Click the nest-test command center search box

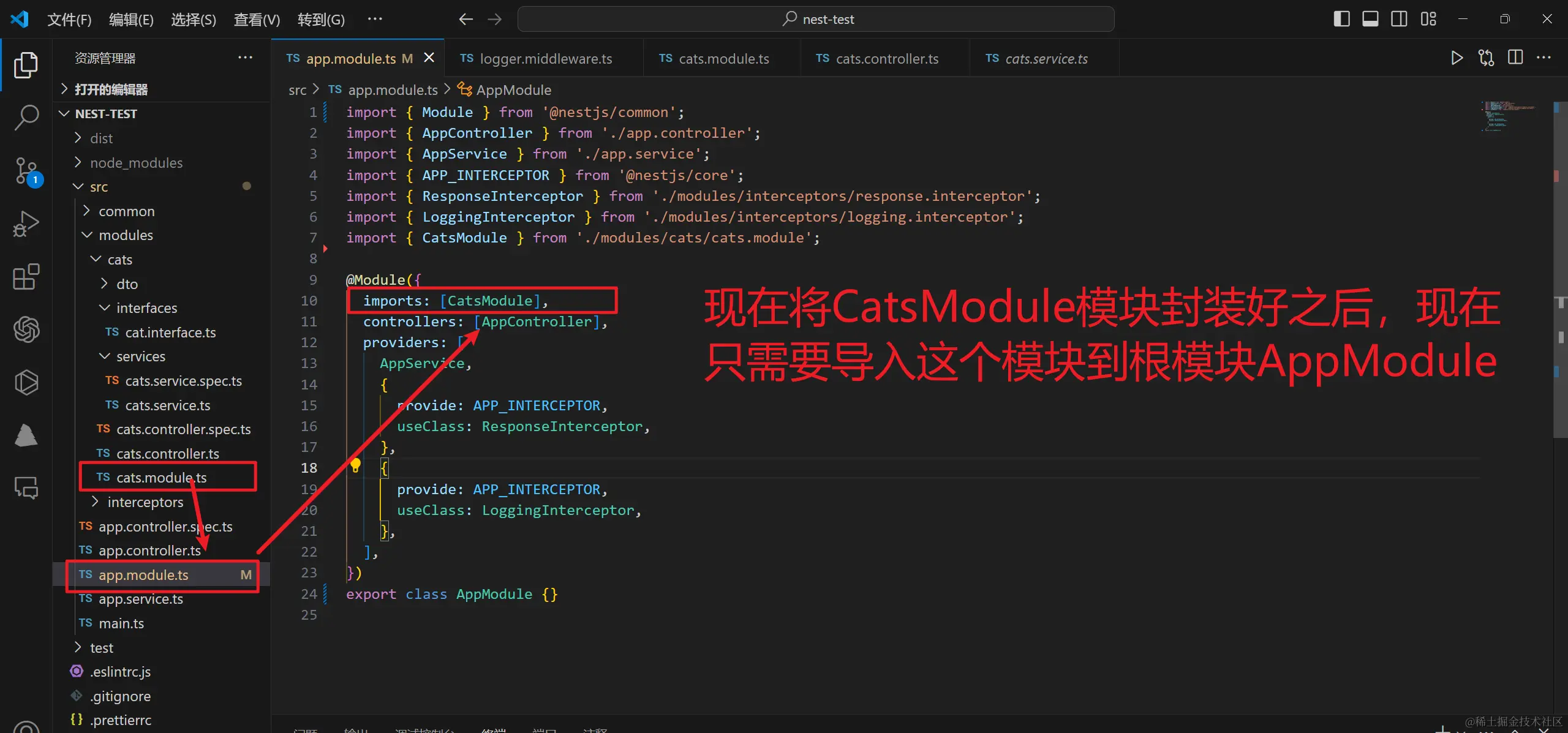(816, 19)
